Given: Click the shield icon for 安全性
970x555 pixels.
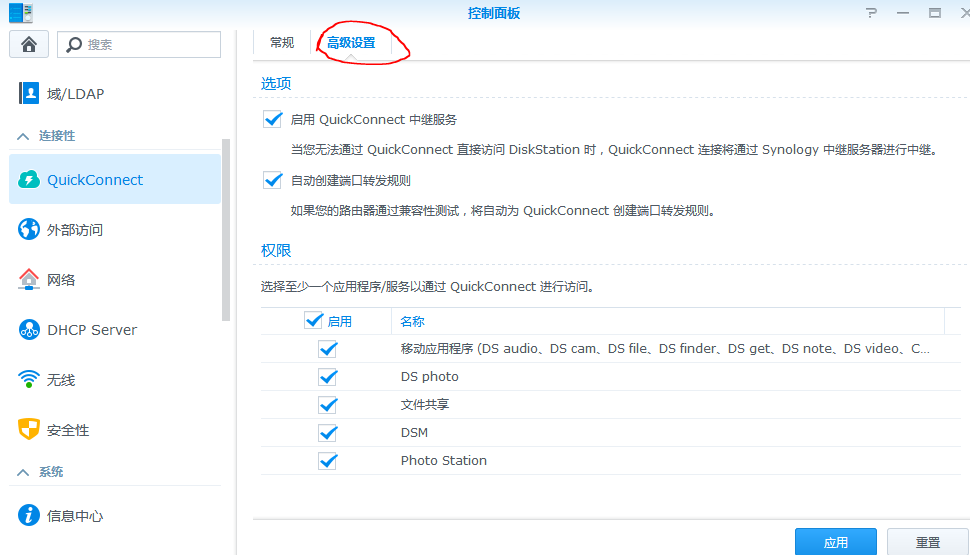Looking at the screenshot, I should point(28,429).
